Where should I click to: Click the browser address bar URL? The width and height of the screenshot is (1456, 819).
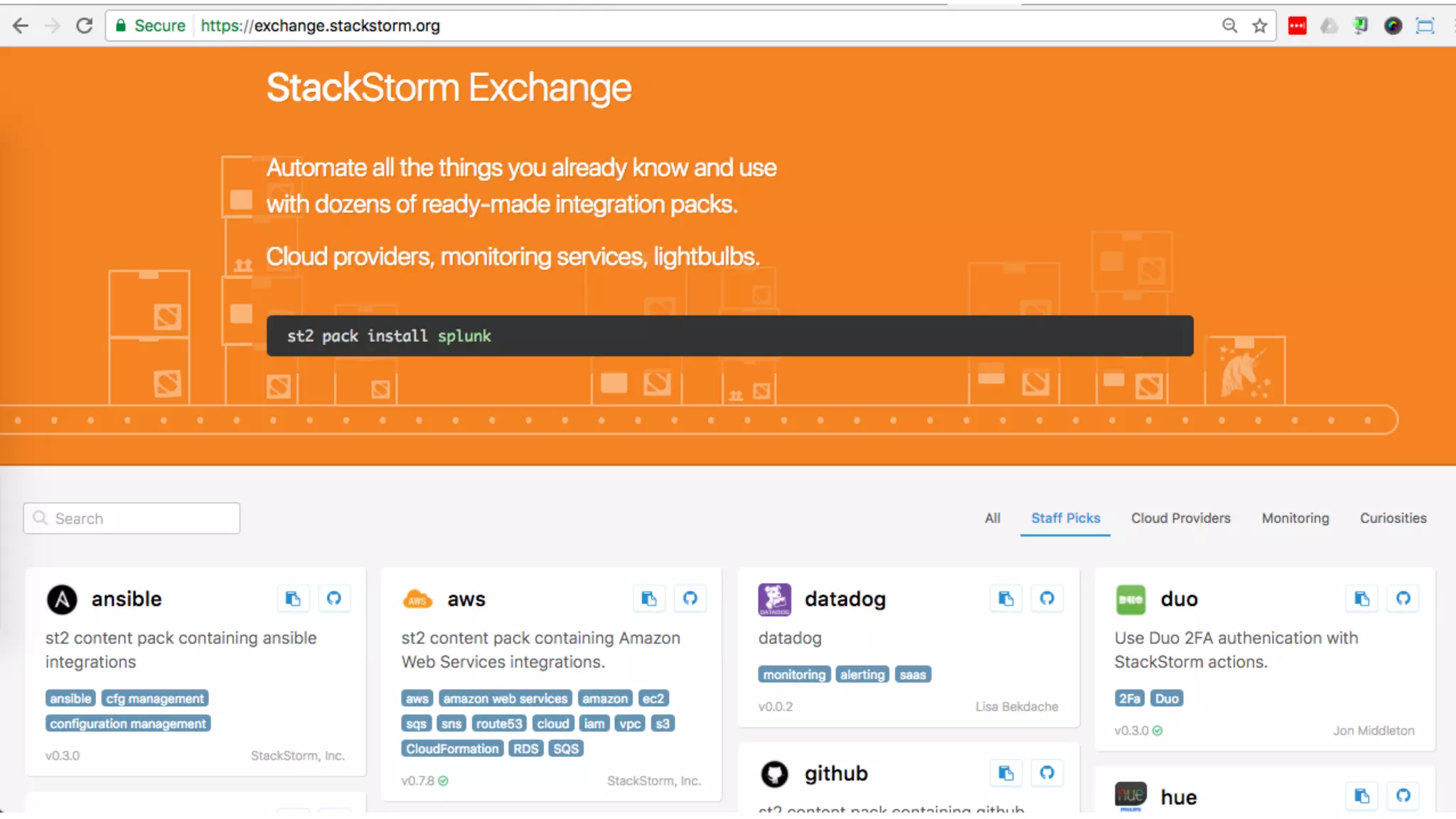320,26
